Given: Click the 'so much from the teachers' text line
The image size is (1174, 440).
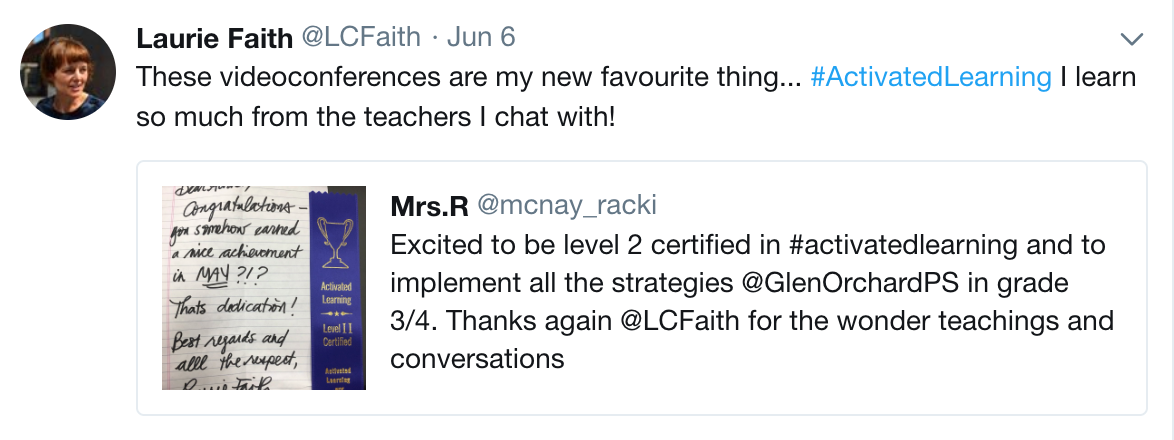Looking at the screenshot, I should pyautogui.click(x=375, y=116).
